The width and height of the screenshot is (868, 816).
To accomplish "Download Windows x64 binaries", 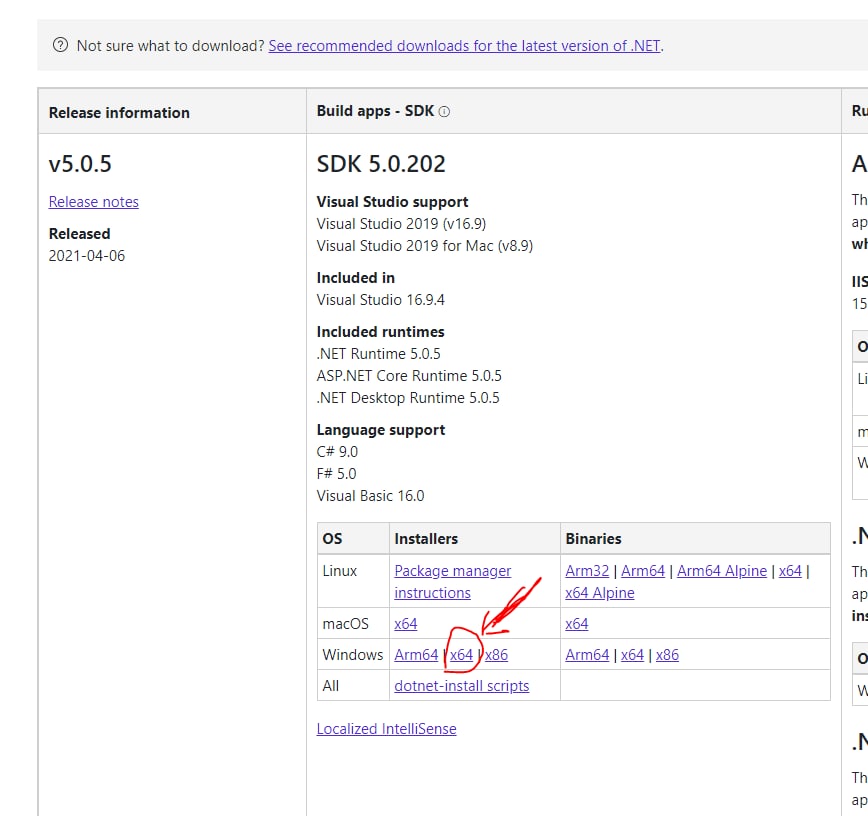I will tap(632, 655).
